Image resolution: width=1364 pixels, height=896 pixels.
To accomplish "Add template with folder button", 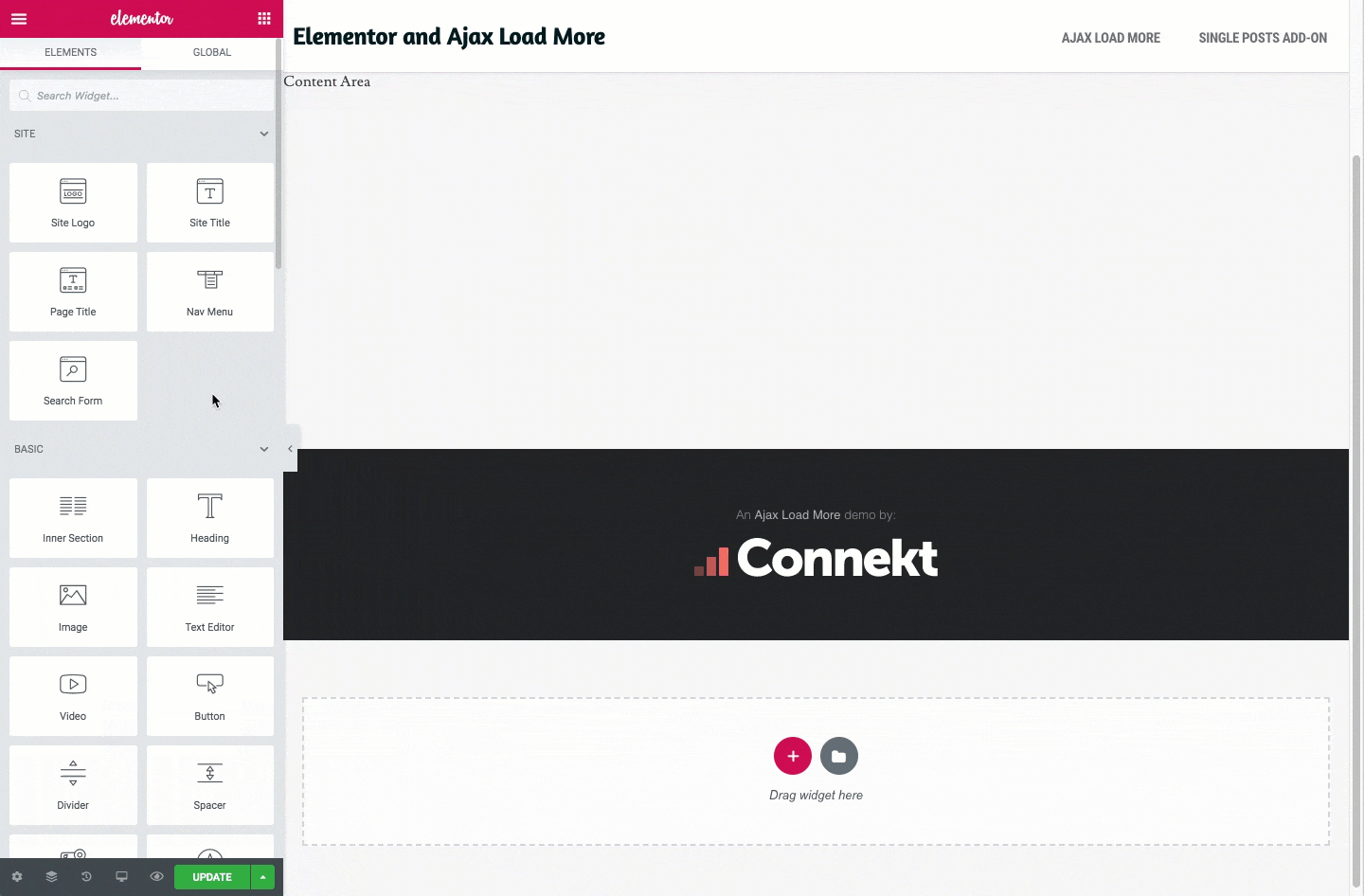I will coord(839,756).
